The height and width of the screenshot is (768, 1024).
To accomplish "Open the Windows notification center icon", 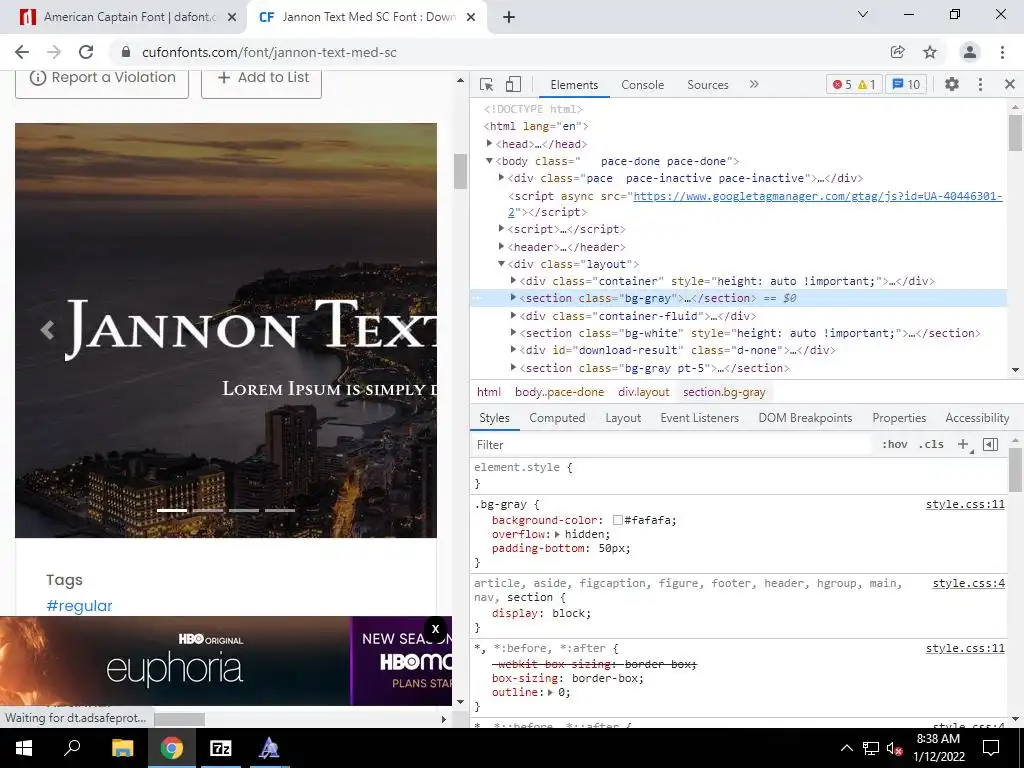I will click(x=991, y=748).
